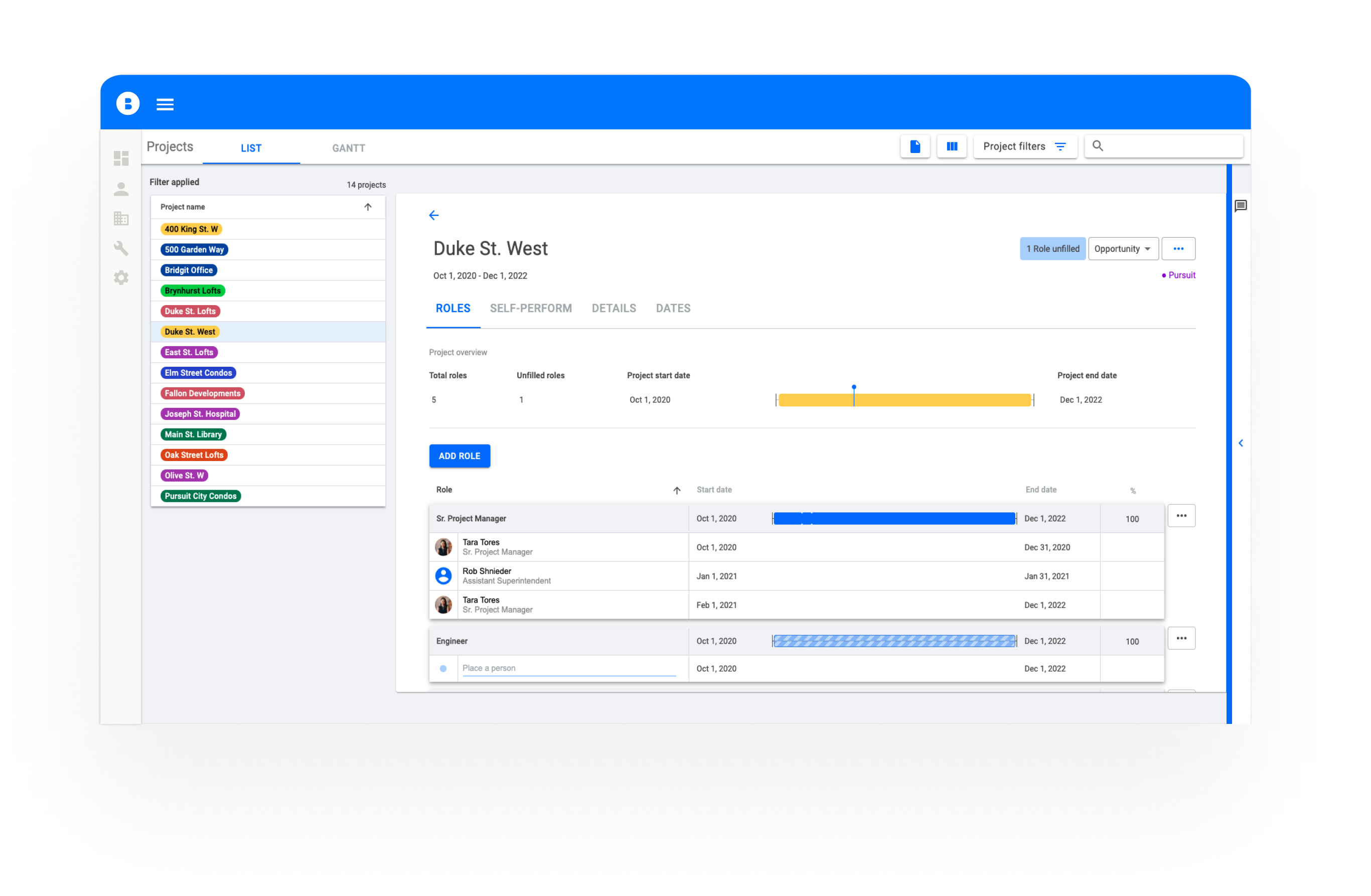This screenshot has width=1371, height=896.
Task: Open the hamburger navigation menu
Action: [165, 104]
